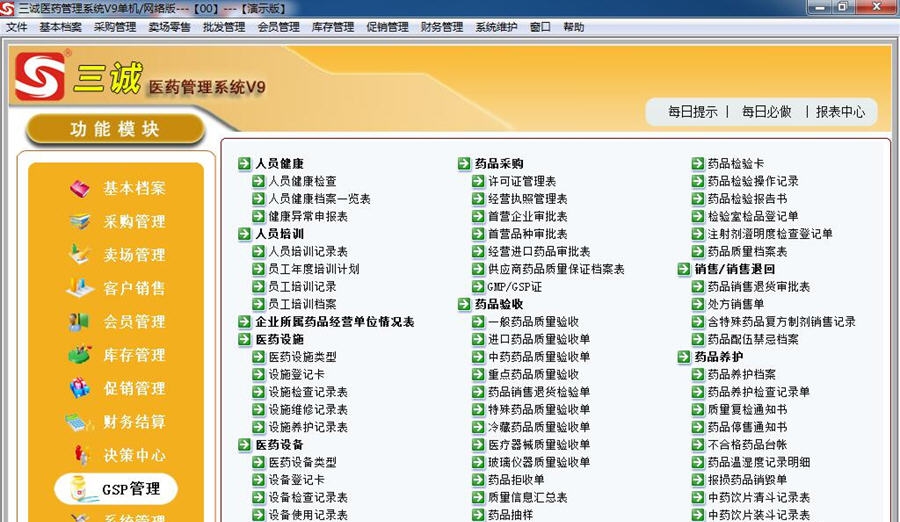The width and height of the screenshot is (900, 522).
Task: Open the 库存管理 sidebar icon
Action: (x=80, y=355)
